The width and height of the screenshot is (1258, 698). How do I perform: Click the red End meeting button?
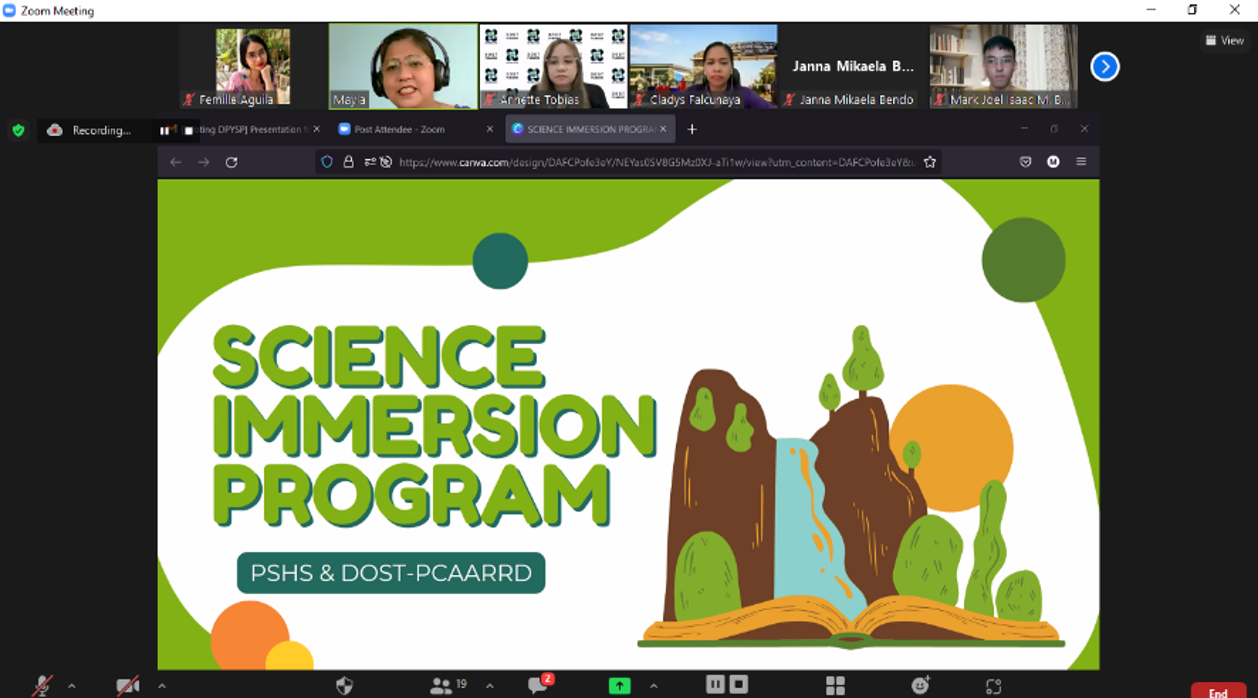1218,691
